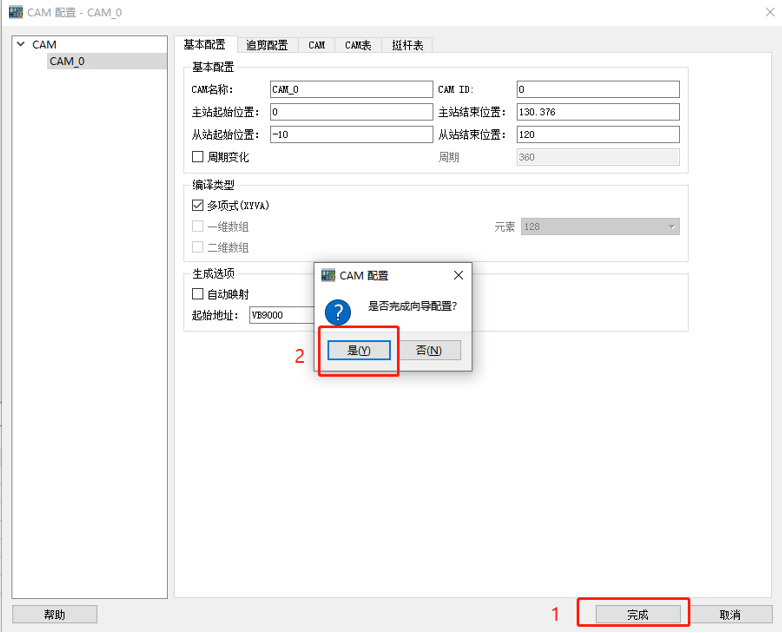Image resolution: width=782 pixels, height=633 pixels.
Task: Close the CAM 配置 - CAM_0 main window
Action: 770,12
